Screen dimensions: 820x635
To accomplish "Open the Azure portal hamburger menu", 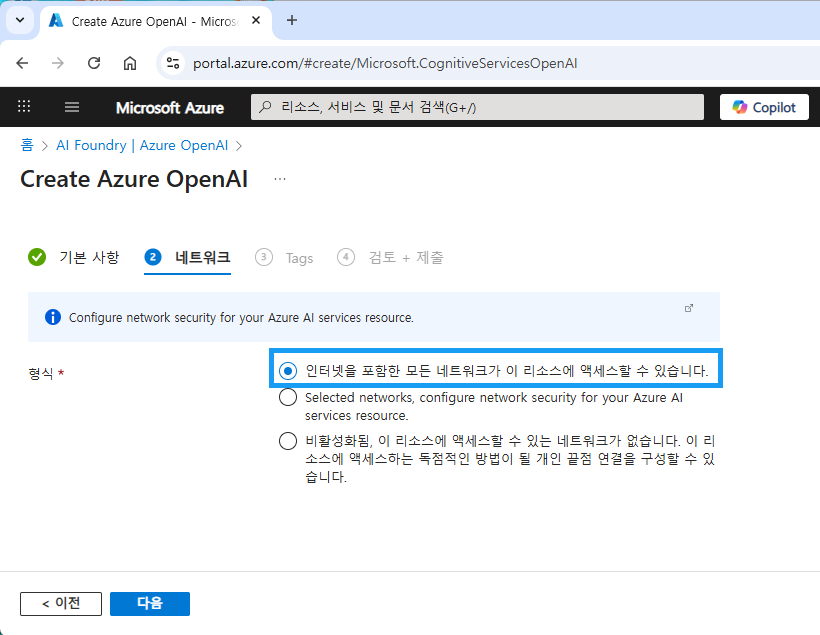I will pyautogui.click(x=72, y=107).
